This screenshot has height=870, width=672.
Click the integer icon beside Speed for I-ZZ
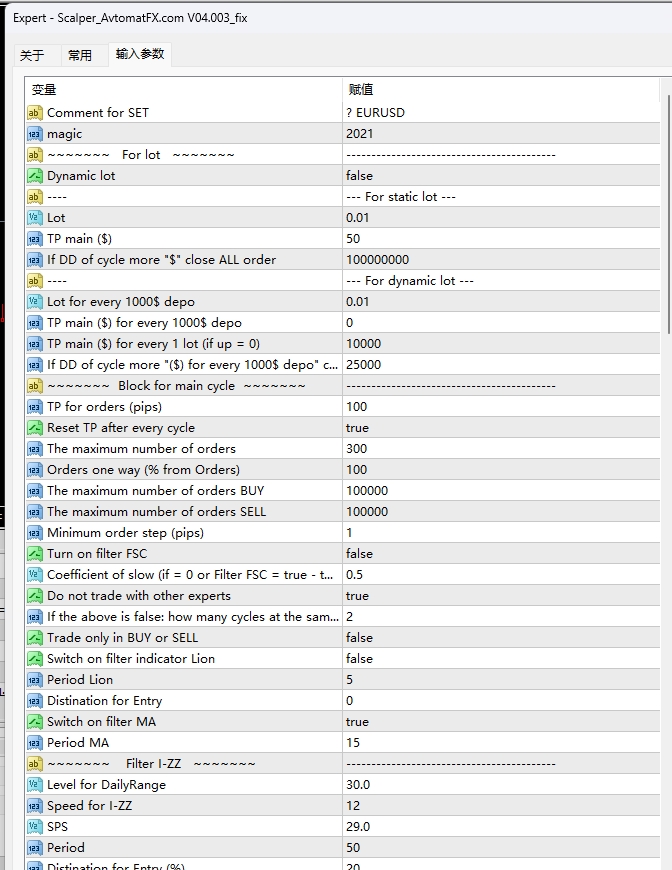[34, 806]
